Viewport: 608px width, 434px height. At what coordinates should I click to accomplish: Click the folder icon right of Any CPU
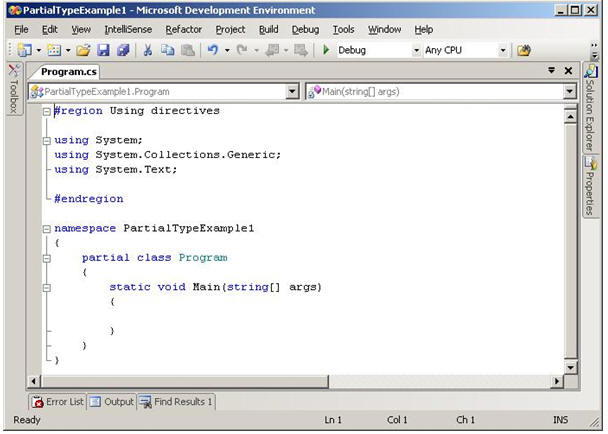click(x=523, y=50)
